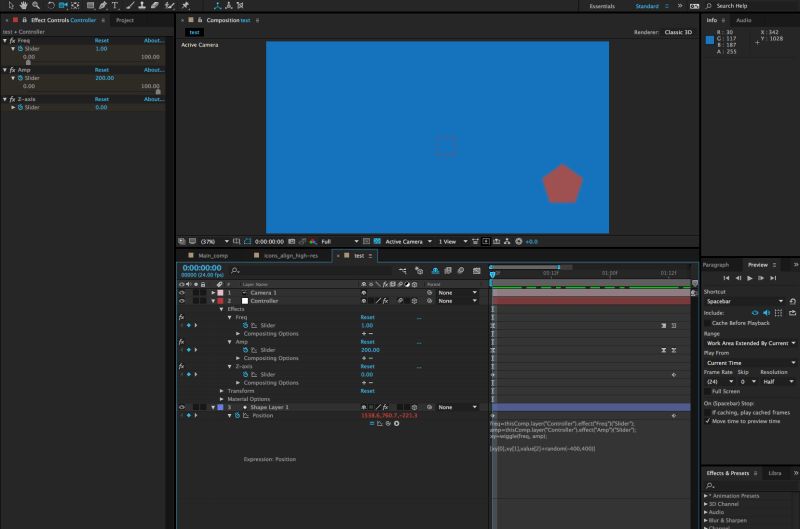Select the Pen tool
Viewport: 800px width, 529px height.
pos(103,5)
